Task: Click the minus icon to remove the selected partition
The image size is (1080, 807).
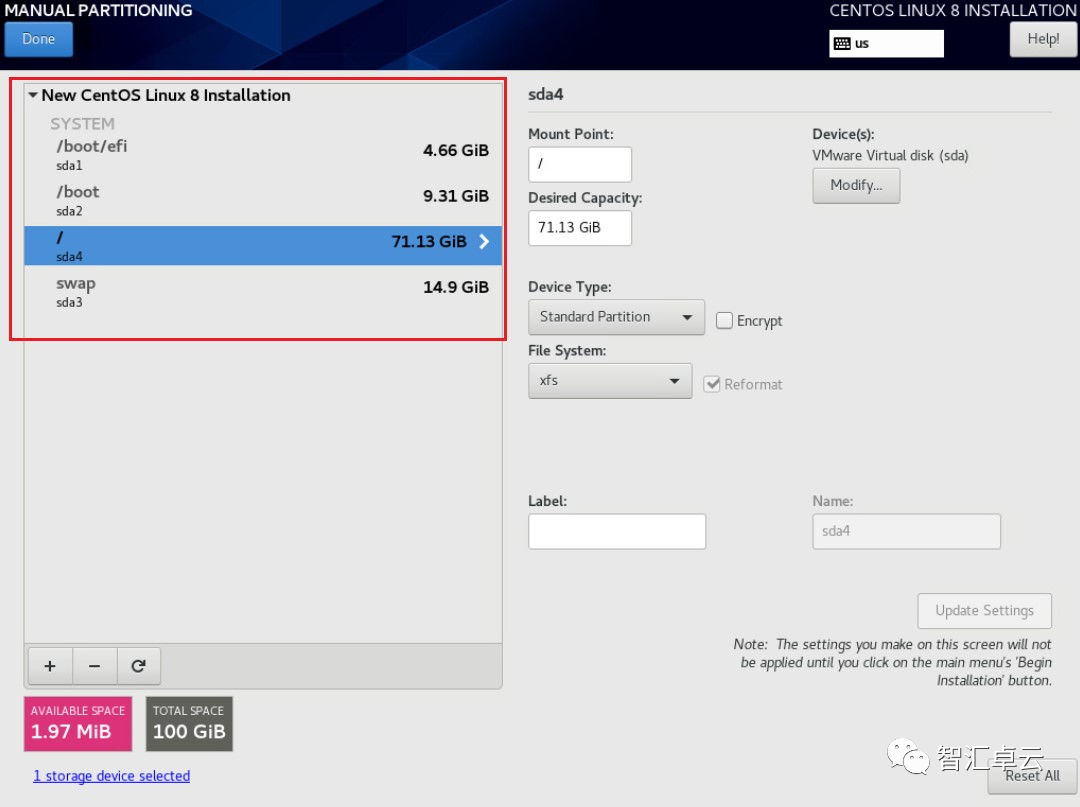Action: [94, 666]
